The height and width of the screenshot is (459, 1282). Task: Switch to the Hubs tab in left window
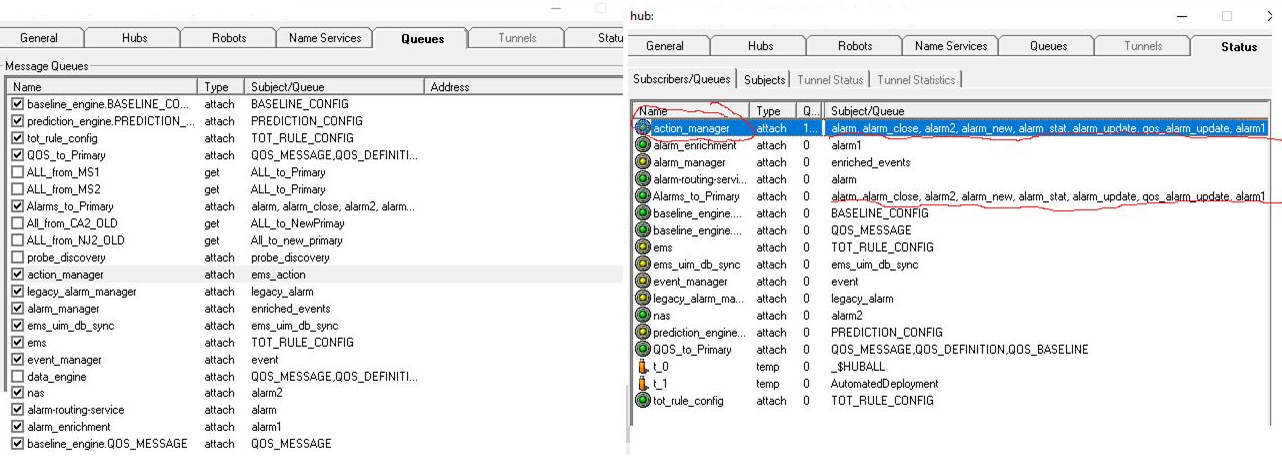click(x=134, y=38)
